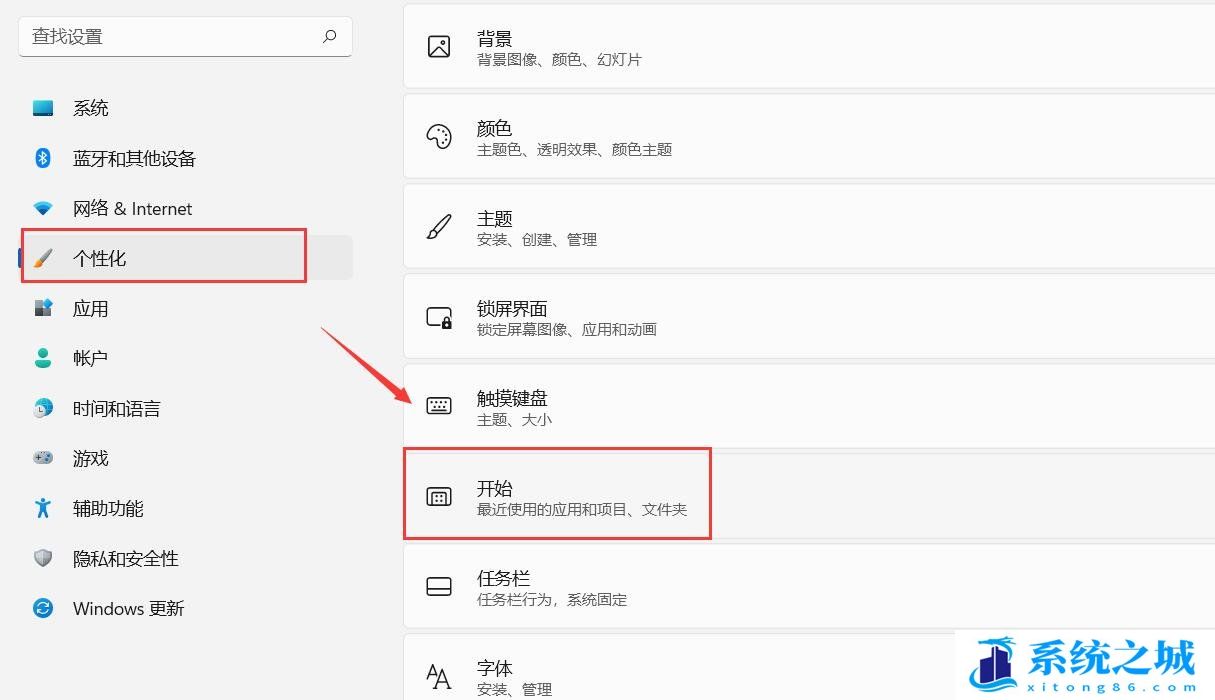The image size is (1215, 700).
Task: Click the 时间和语言 globe clock icon
Action: click(x=43, y=408)
